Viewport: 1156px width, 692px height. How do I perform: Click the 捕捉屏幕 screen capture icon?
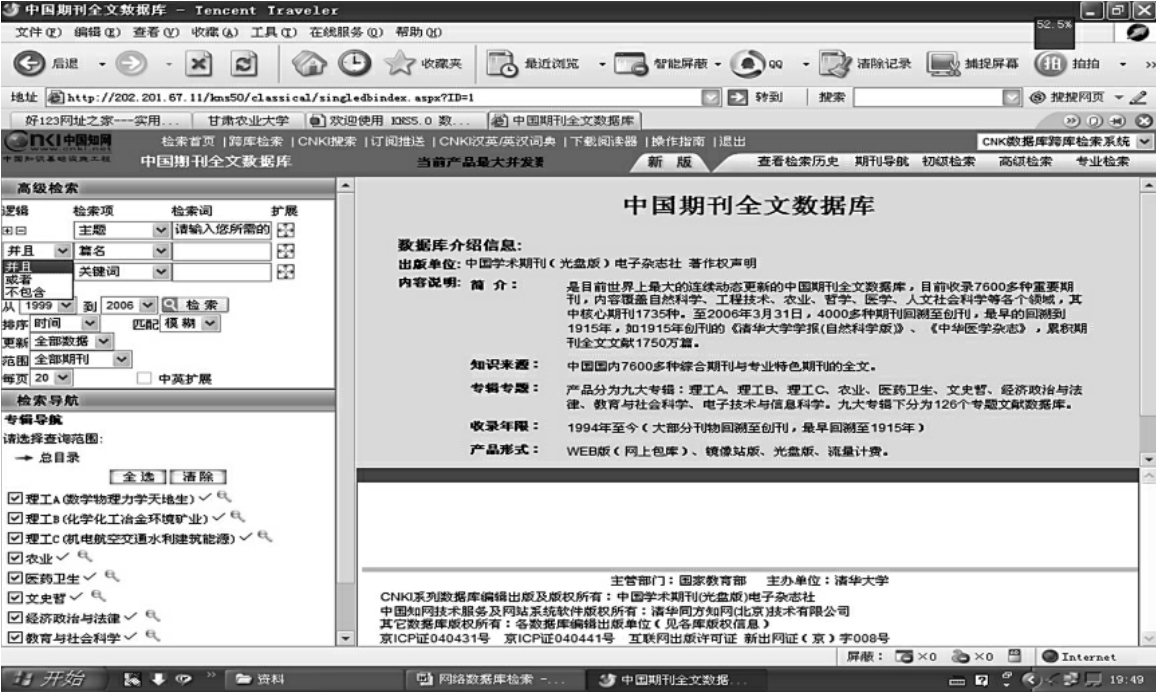click(943, 64)
